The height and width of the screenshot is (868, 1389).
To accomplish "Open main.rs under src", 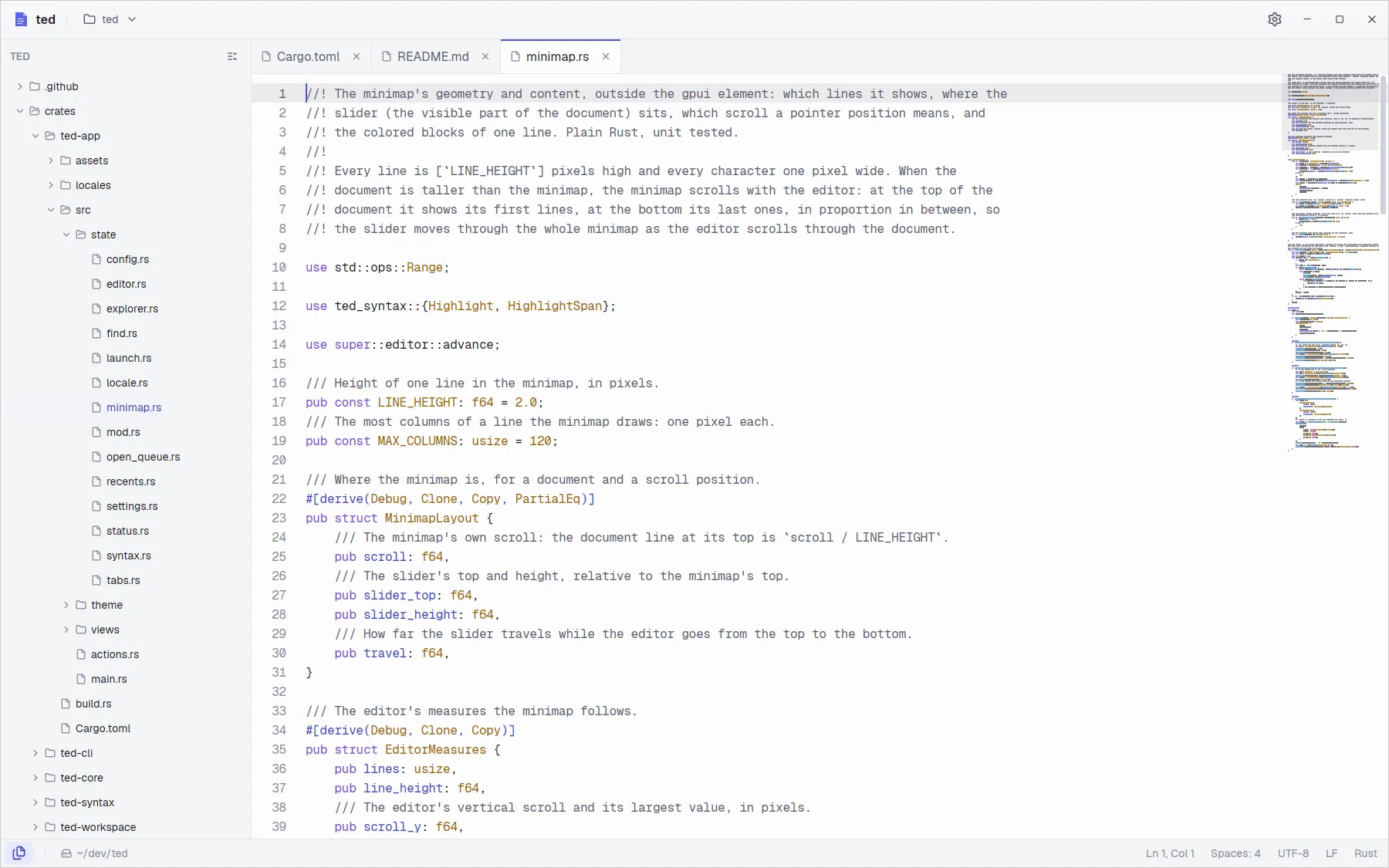I will (x=126, y=679).
